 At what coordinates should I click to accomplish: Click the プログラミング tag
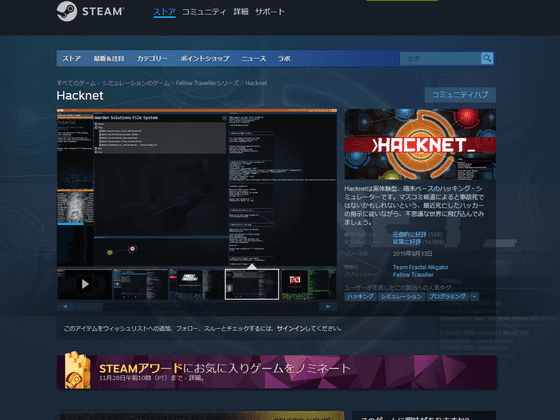point(448,296)
